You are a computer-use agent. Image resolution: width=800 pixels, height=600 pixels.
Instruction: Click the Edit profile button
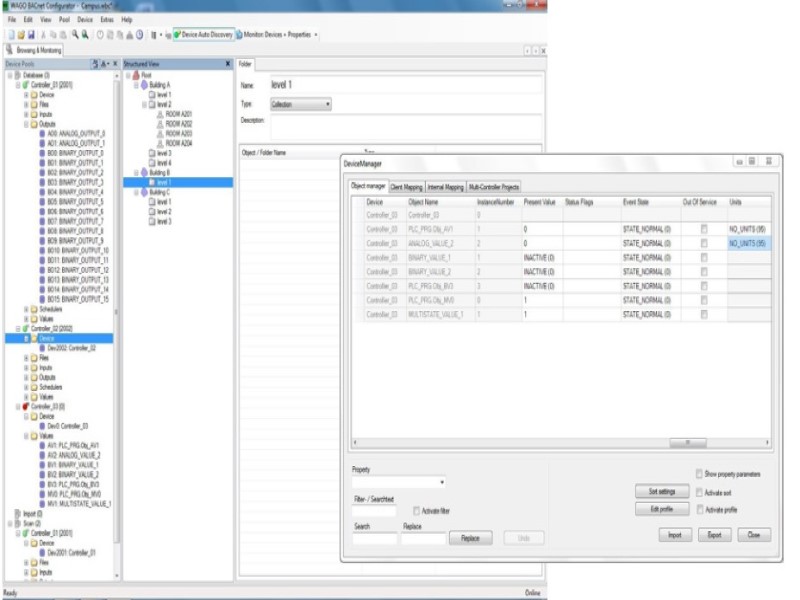(662, 509)
